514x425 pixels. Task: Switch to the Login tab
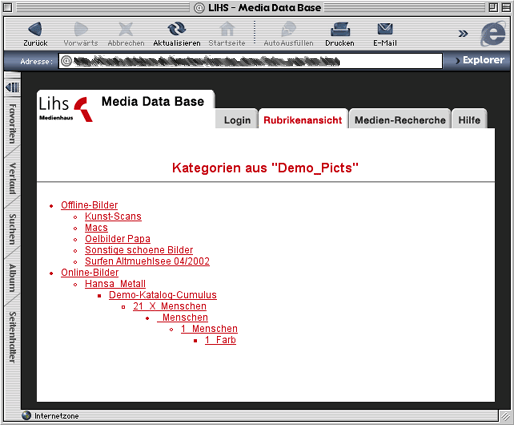237,120
